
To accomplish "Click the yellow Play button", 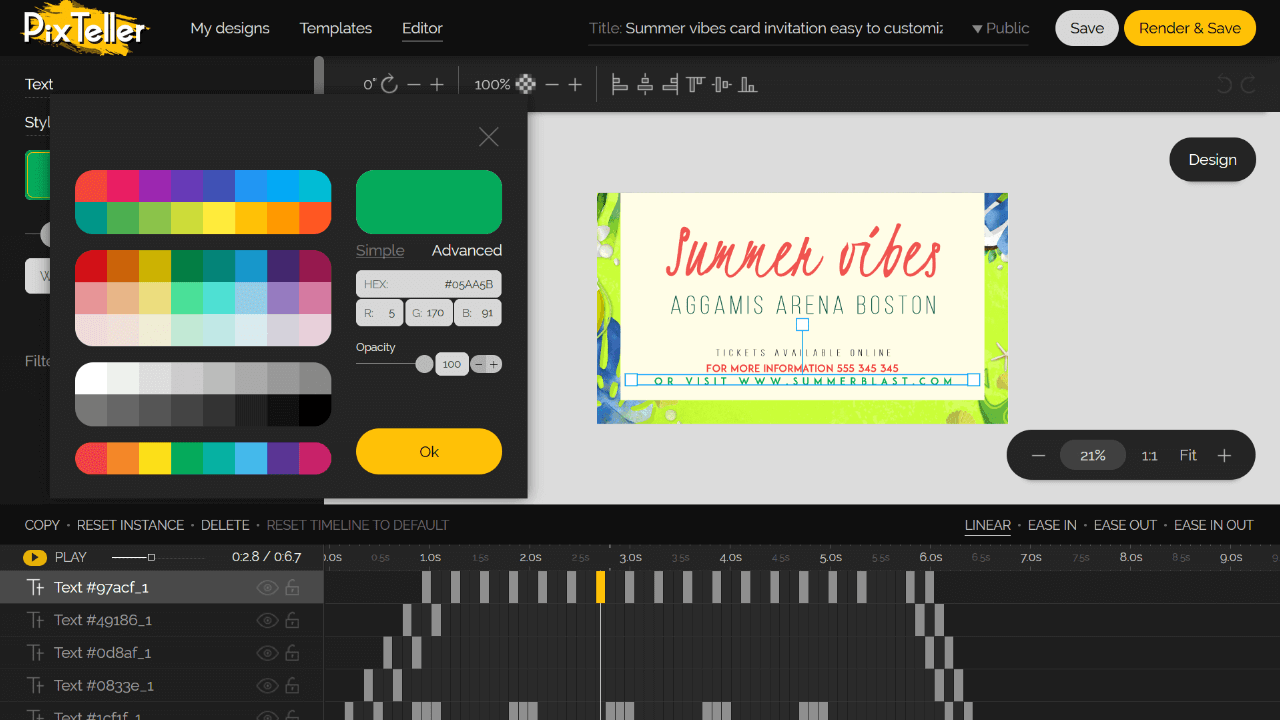I will click(x=35, y=557).
